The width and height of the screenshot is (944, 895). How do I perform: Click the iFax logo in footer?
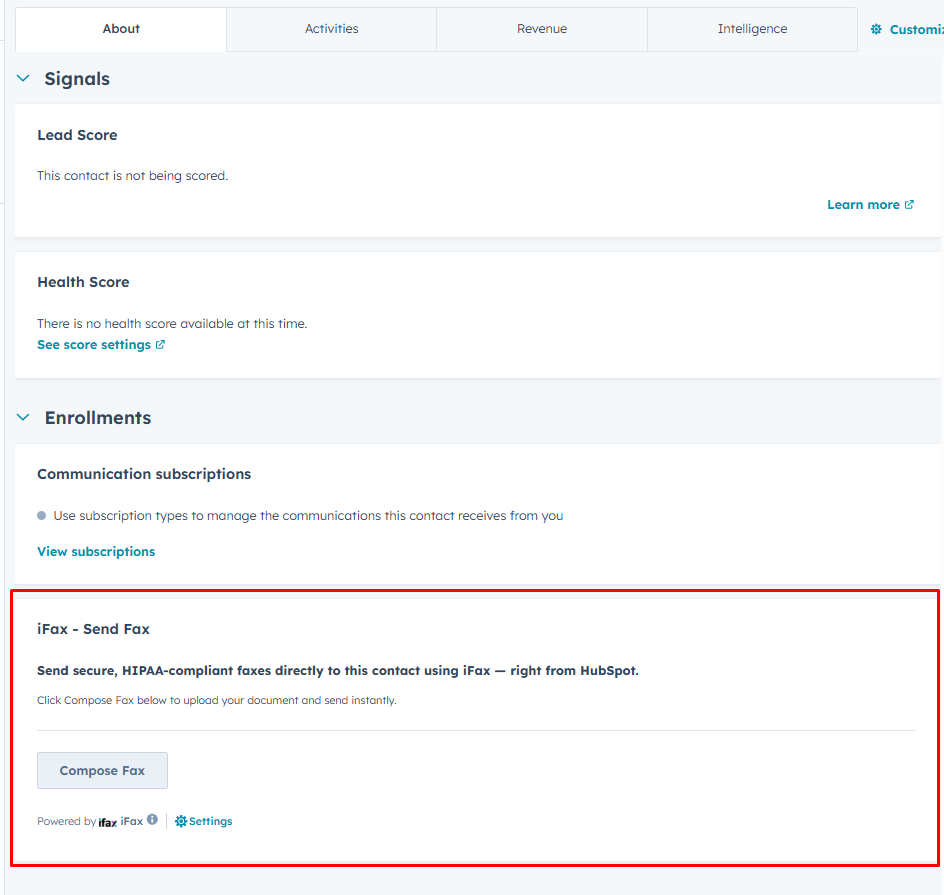[108, 822]
